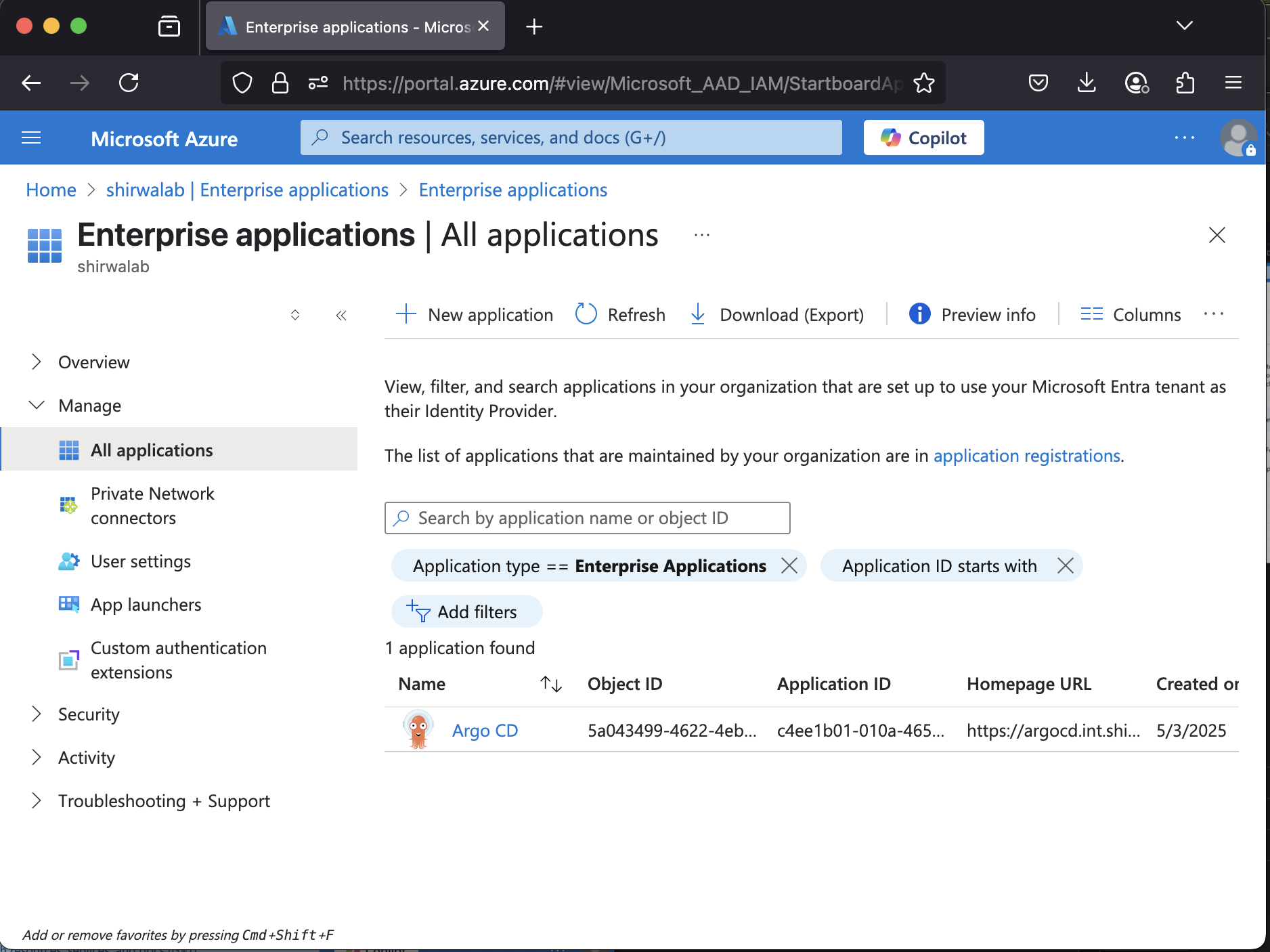Image resolution: width=1270 pixels, height=952 pixels.
Task: Click the c4ee1b01-010a-465... application ID cell
Action: (x=860, y=731)
